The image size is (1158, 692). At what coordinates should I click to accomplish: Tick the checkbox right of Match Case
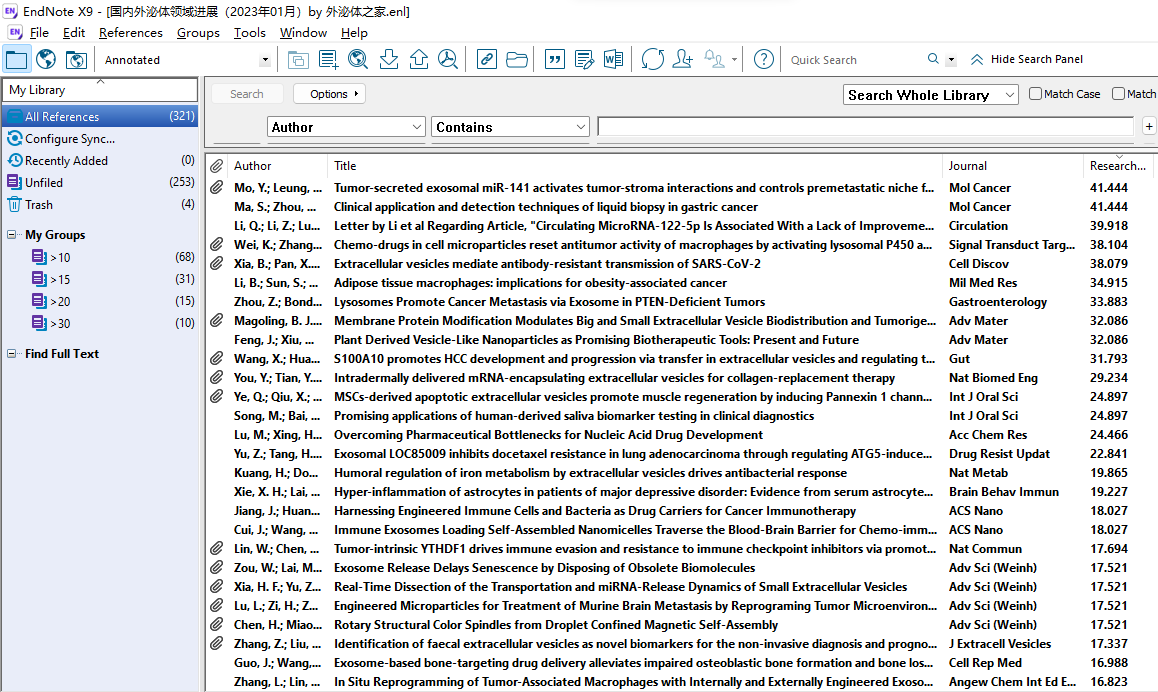[x=1119, y=94]
